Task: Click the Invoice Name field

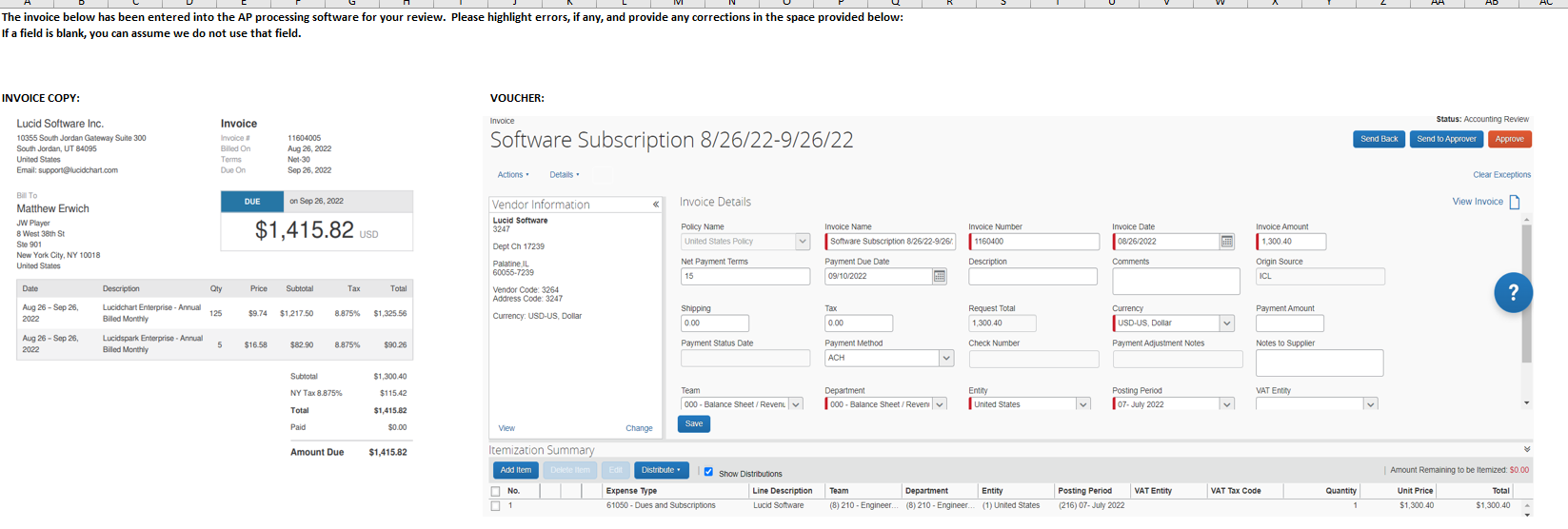Action: coord(890,242)
